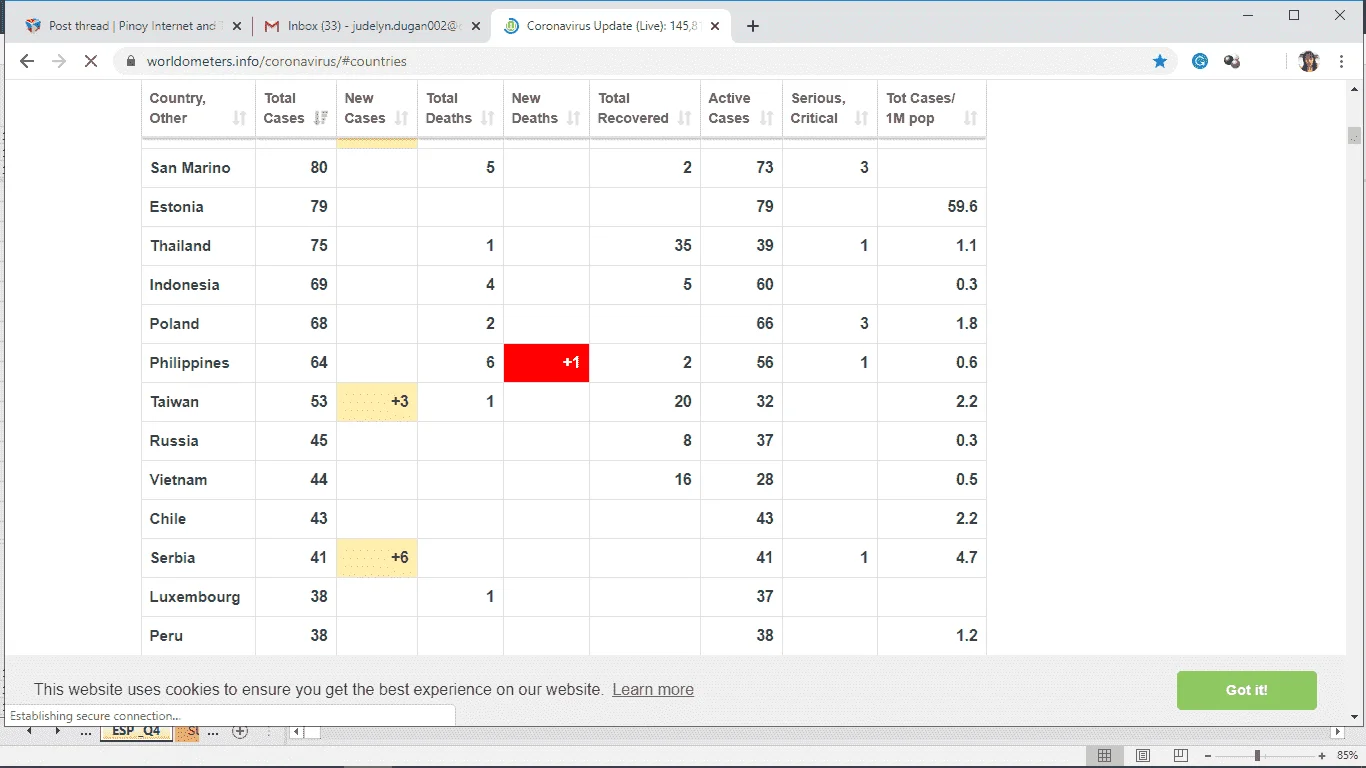Click the browser vertical scrollbar thumb
The image size is (1366, 768).
[x=1354, y=136]
